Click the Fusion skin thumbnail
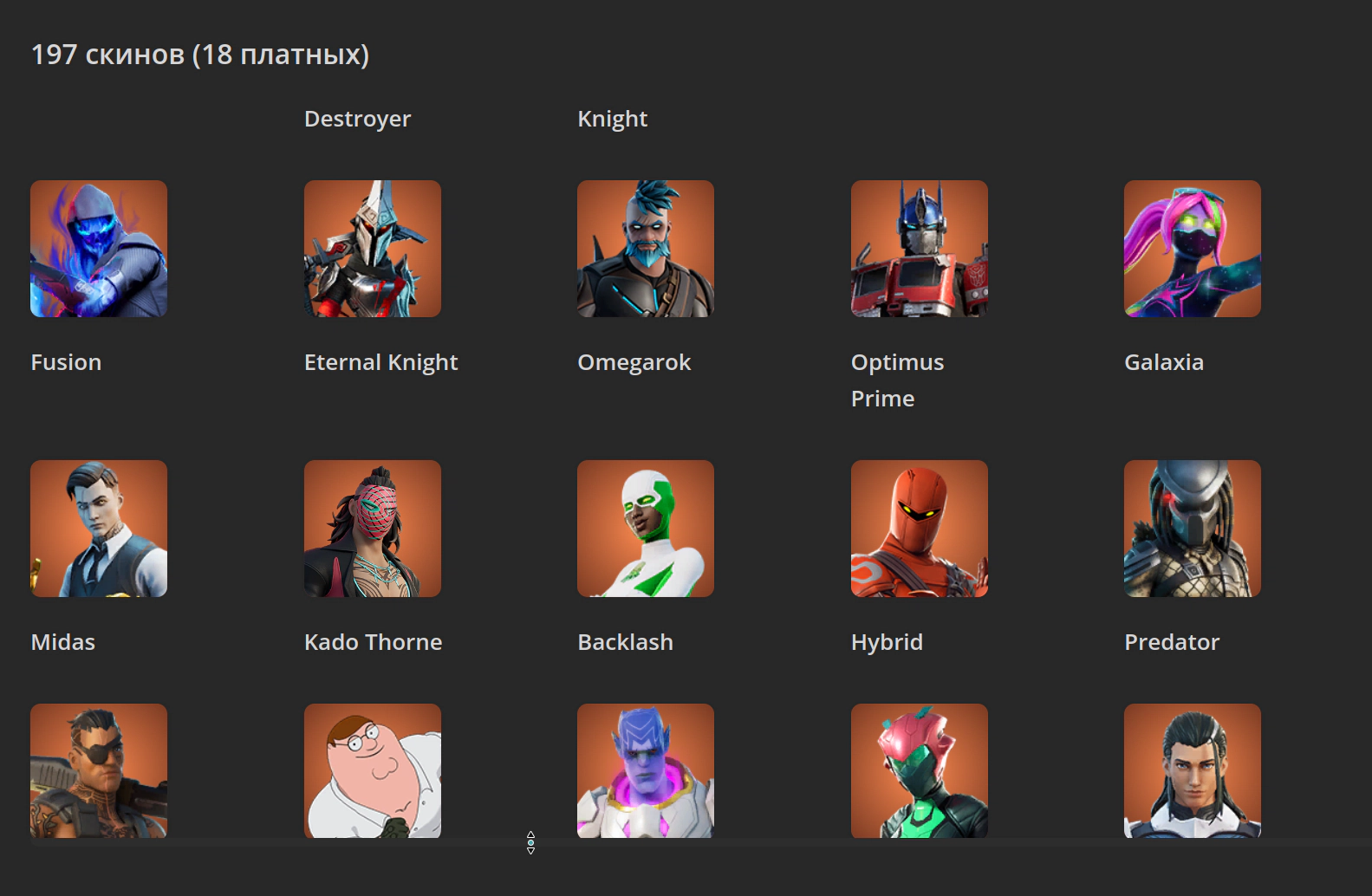The width and height of the screenshot is (1372, 896). [x=99, y=249]
